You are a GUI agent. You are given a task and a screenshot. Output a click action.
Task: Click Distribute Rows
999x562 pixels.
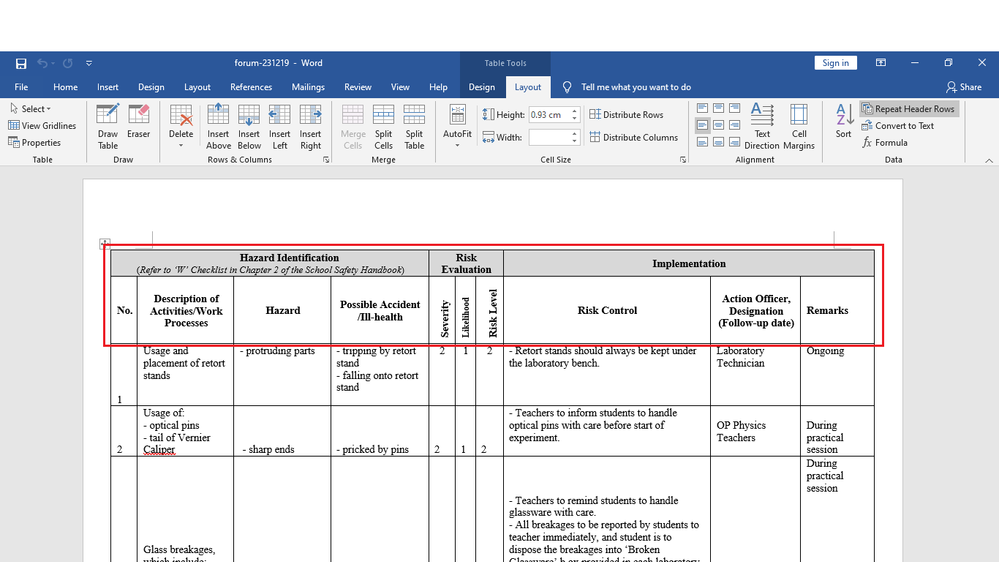(x=626, y=115)
